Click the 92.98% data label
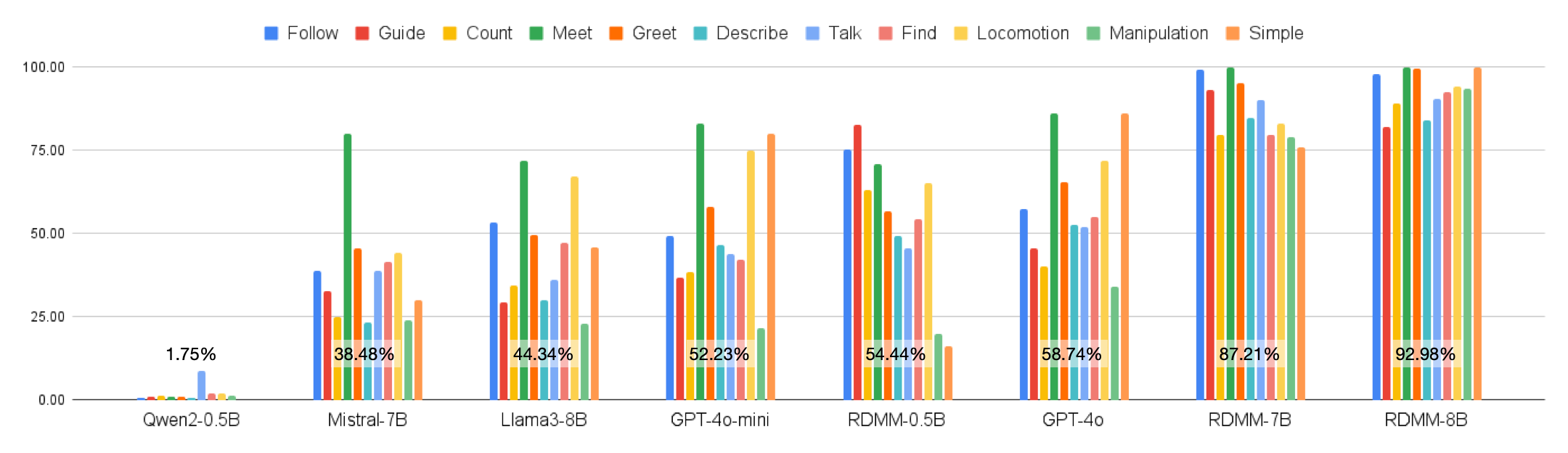Image resolution: width=1568 pixels, height=453 pixels. pos(1425,354)
